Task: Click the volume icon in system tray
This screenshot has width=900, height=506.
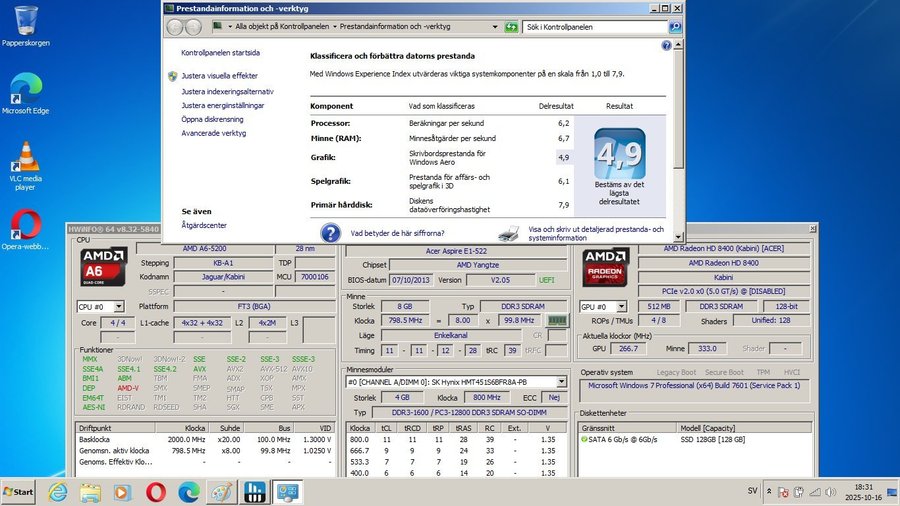Action: 830,492
